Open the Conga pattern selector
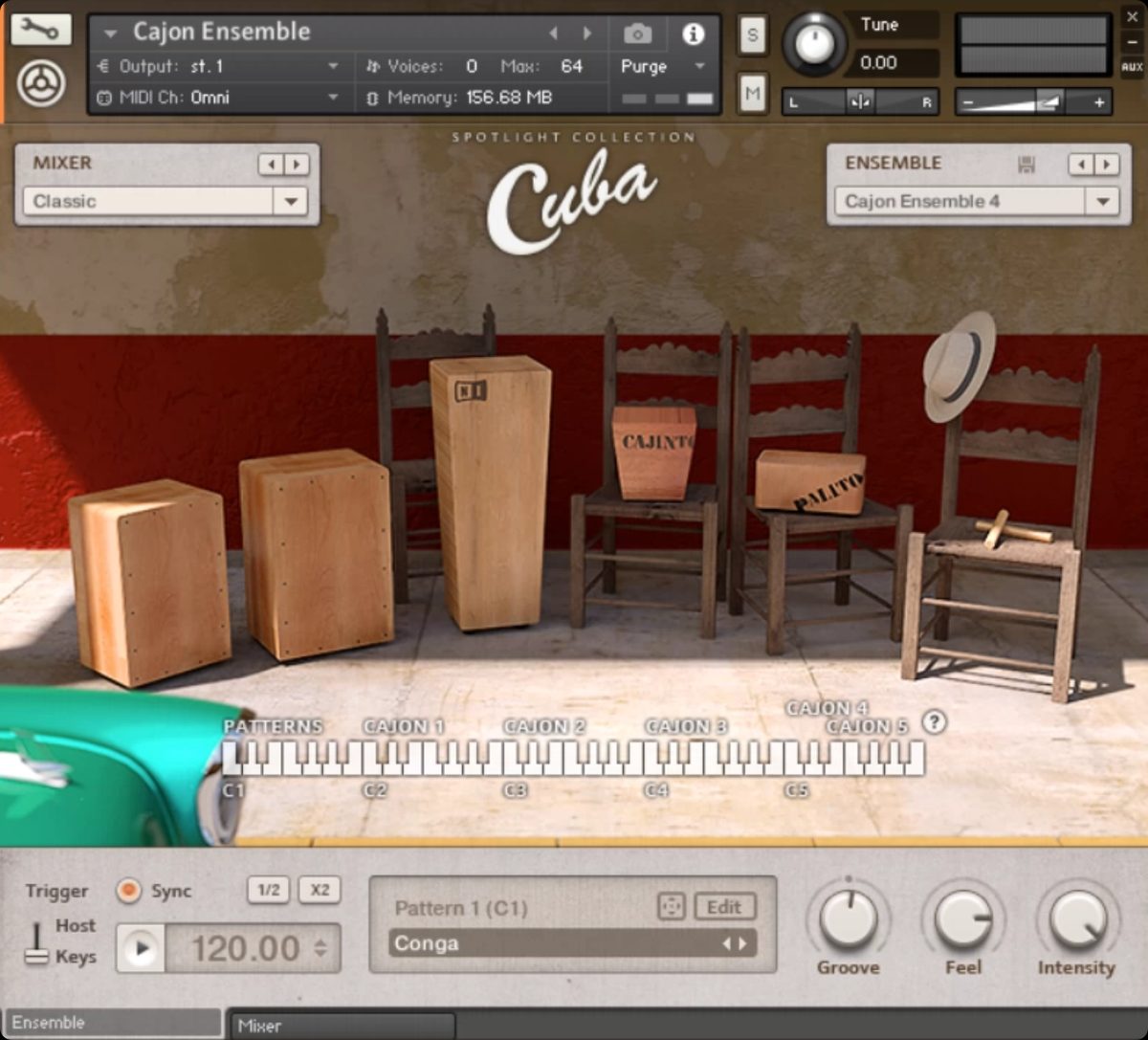This screenshot has width=1148, height=1040. 573,943
